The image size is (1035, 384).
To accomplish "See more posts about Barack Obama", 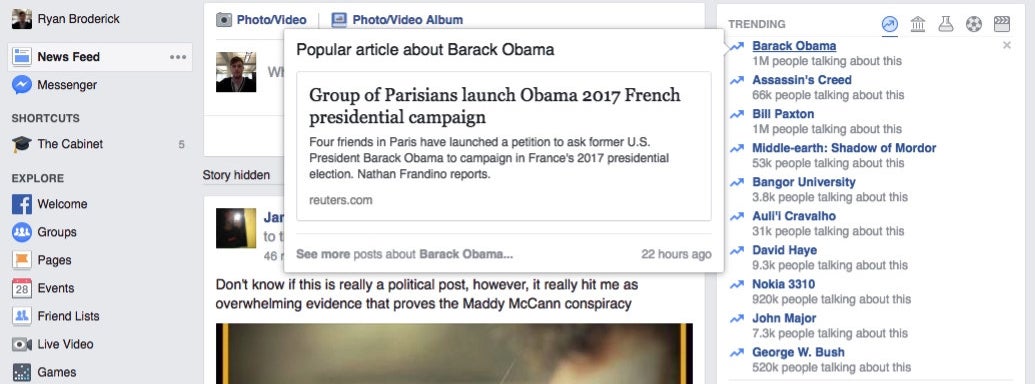I will click(405, 254).
